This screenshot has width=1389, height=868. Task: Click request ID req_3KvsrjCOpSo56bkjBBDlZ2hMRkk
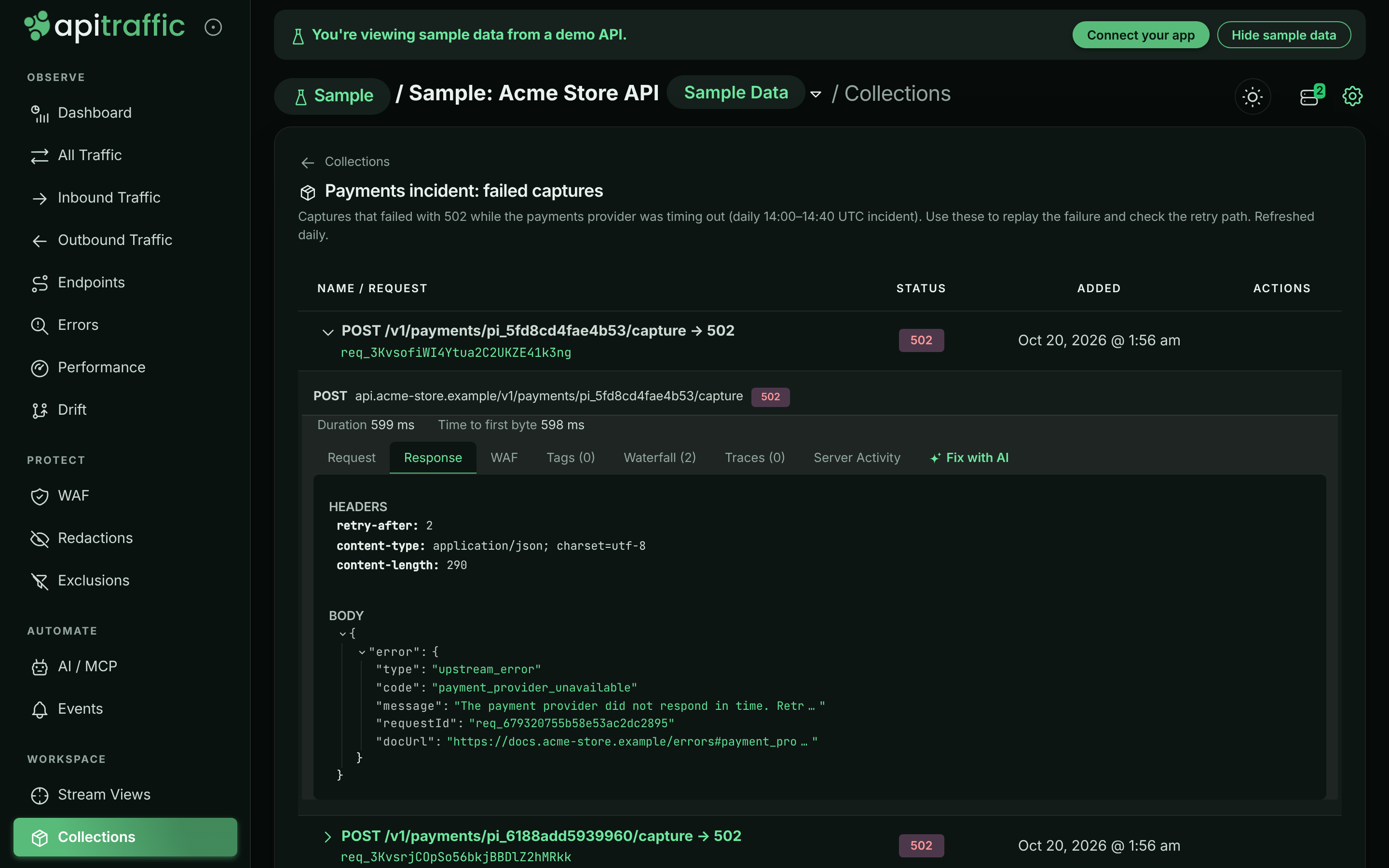[456, 857]
